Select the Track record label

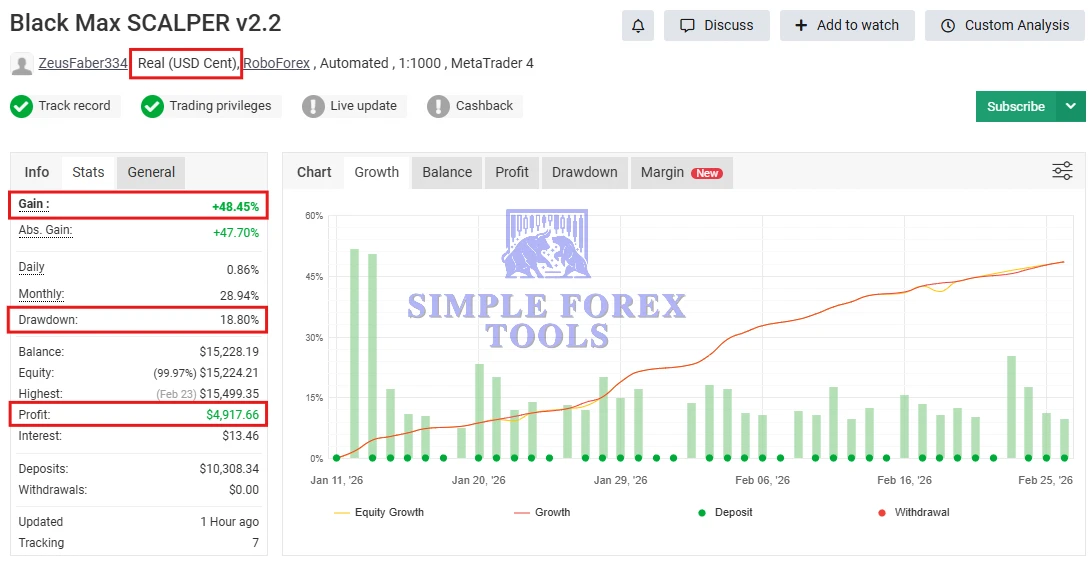pyautogui.click(x=75, y=106)
